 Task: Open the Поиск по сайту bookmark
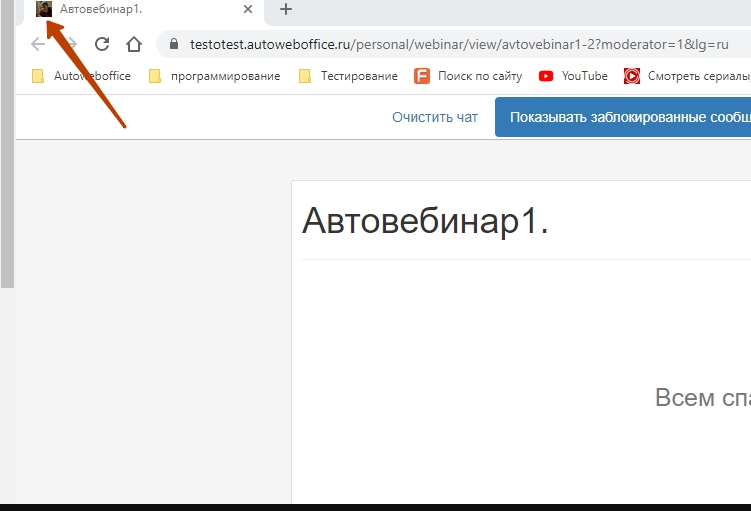pos(468,76)
